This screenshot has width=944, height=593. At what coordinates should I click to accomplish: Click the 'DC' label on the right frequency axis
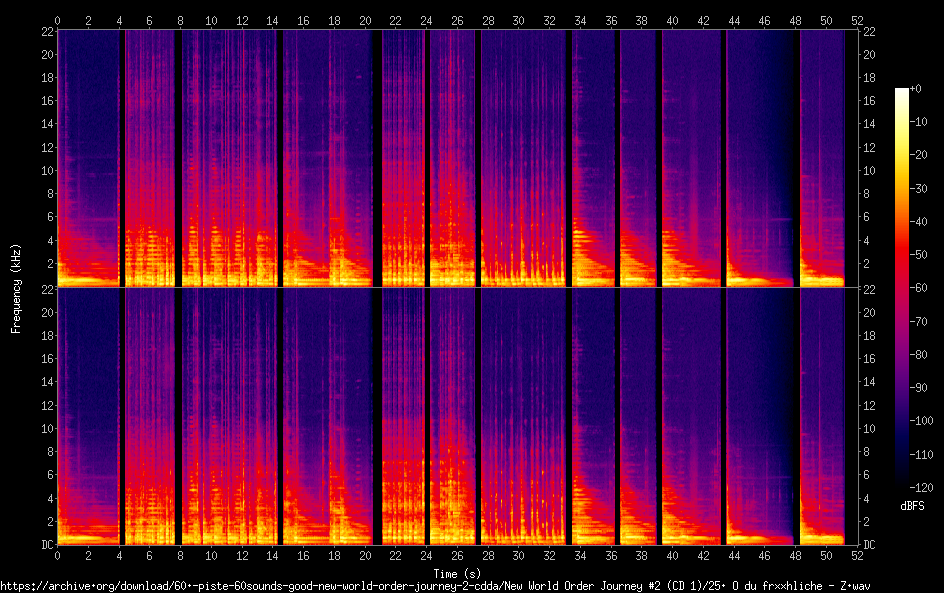coord(869,545)
